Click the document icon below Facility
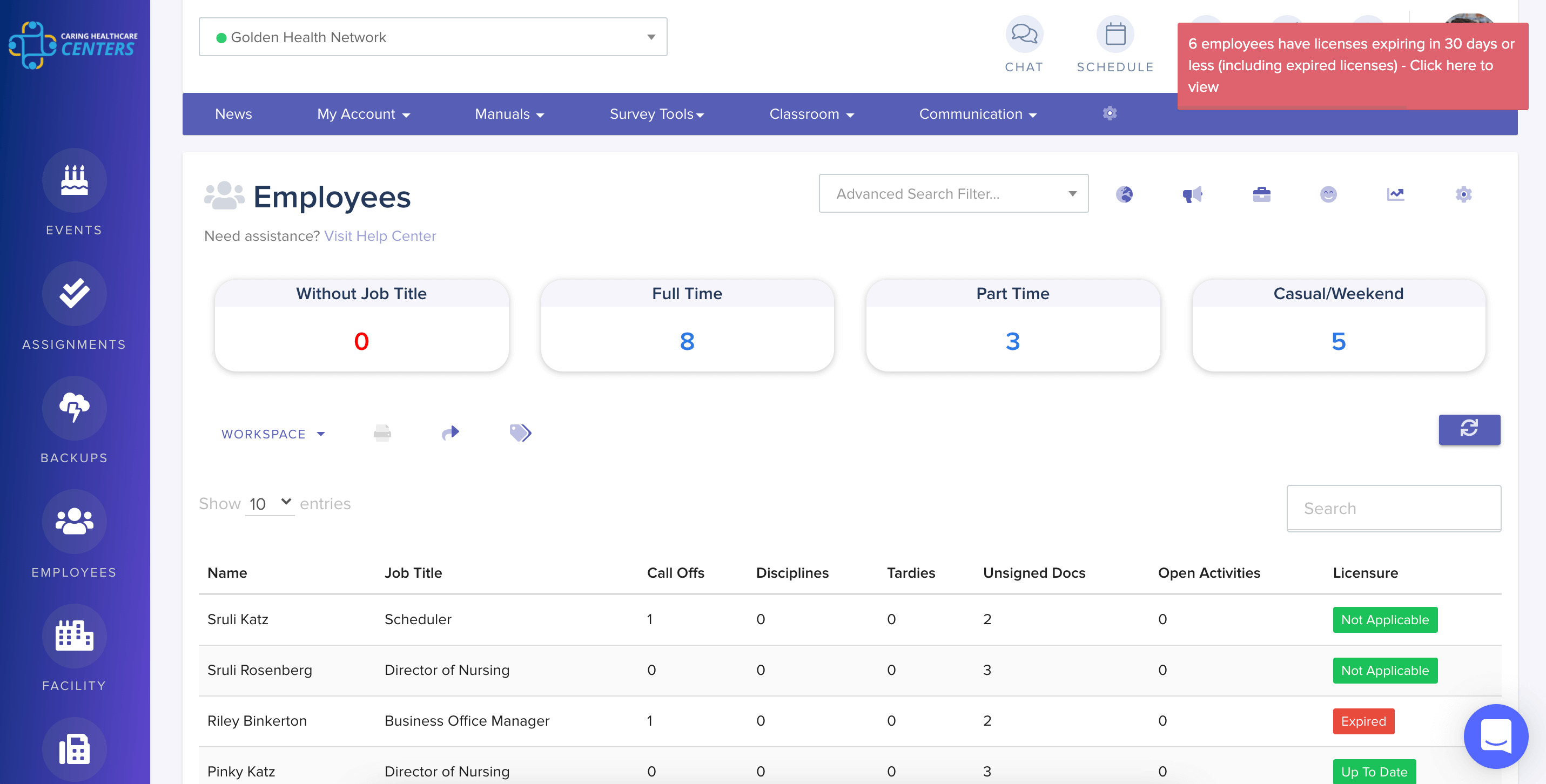Viewport: 1546px width, 784px height. [75, 749]
